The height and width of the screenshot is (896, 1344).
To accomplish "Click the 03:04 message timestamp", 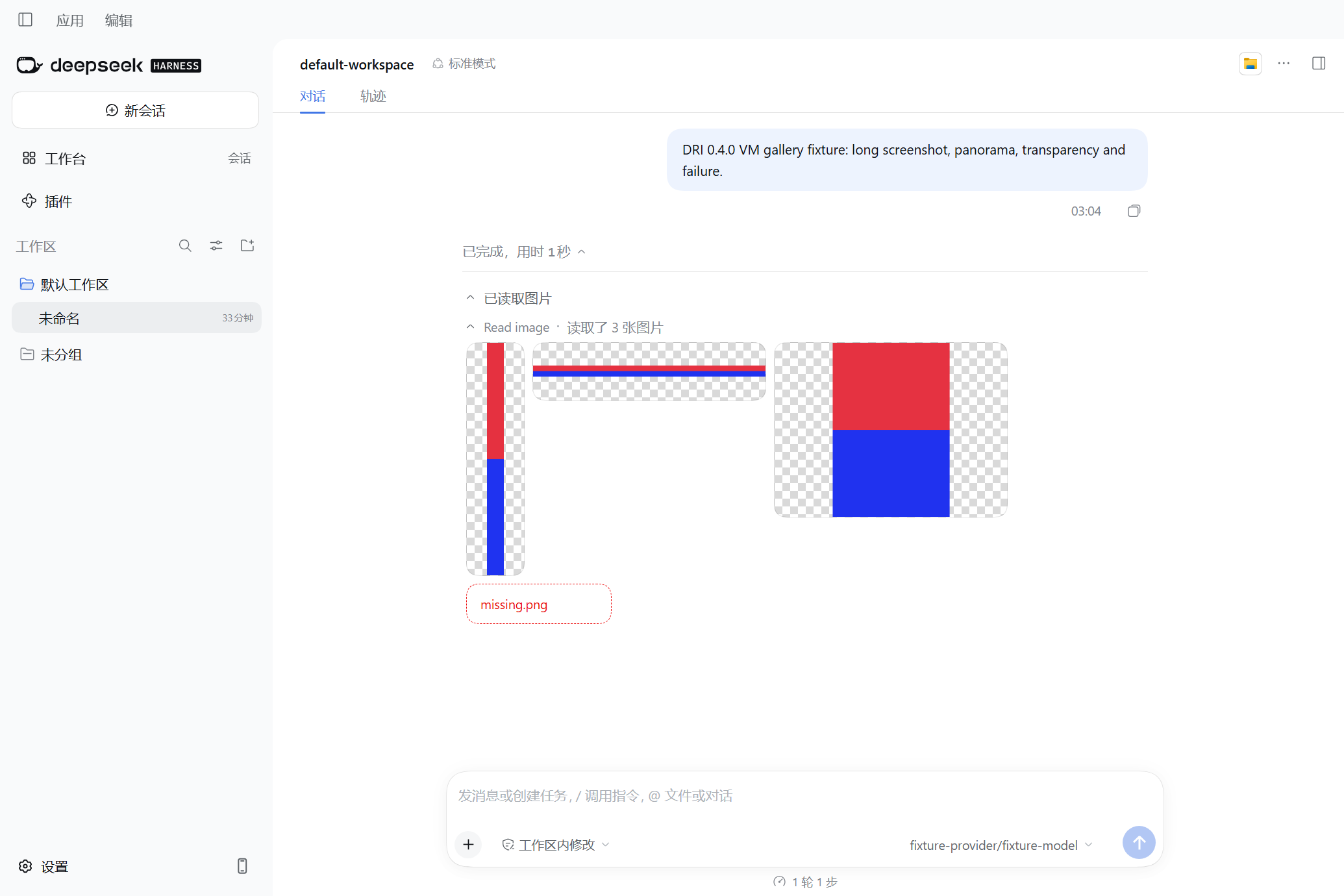I will click(1086, 211).
